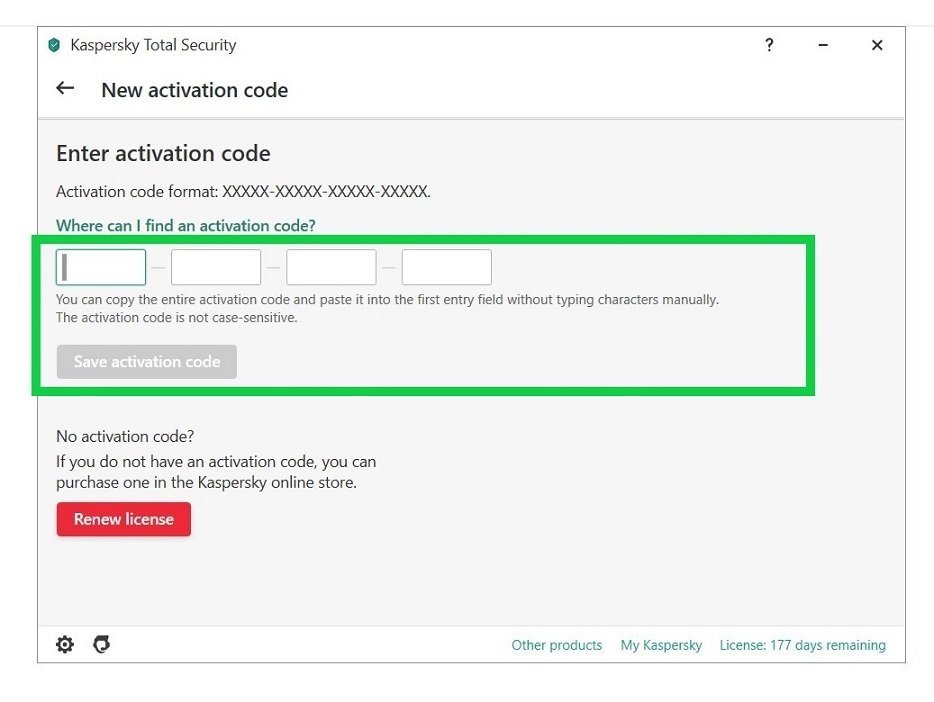The width and height of the screenshot is (934, 702).
Task: Focus the first activation code field
Action: (101, 268)
